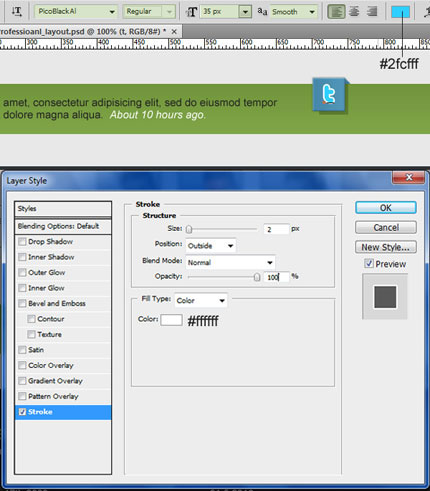Click the cyan text color swatch
This screenshot has width=430, height=491.
pyautogui.click(x=400, y=12)
